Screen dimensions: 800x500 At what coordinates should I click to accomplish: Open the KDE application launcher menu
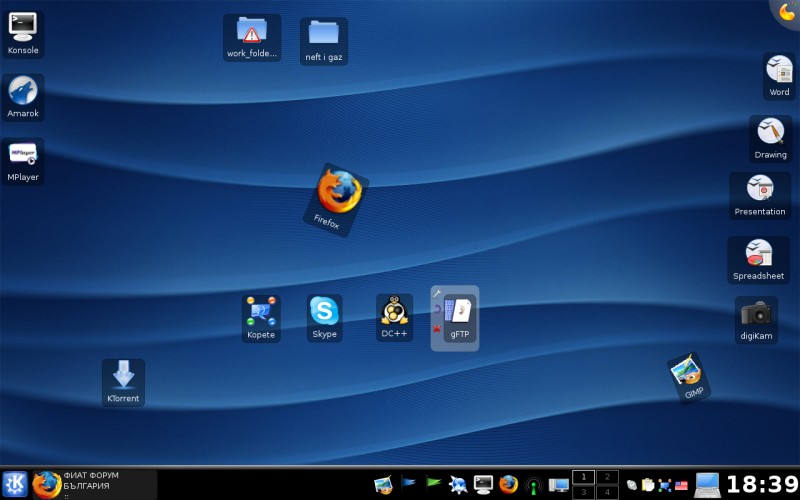15,484
